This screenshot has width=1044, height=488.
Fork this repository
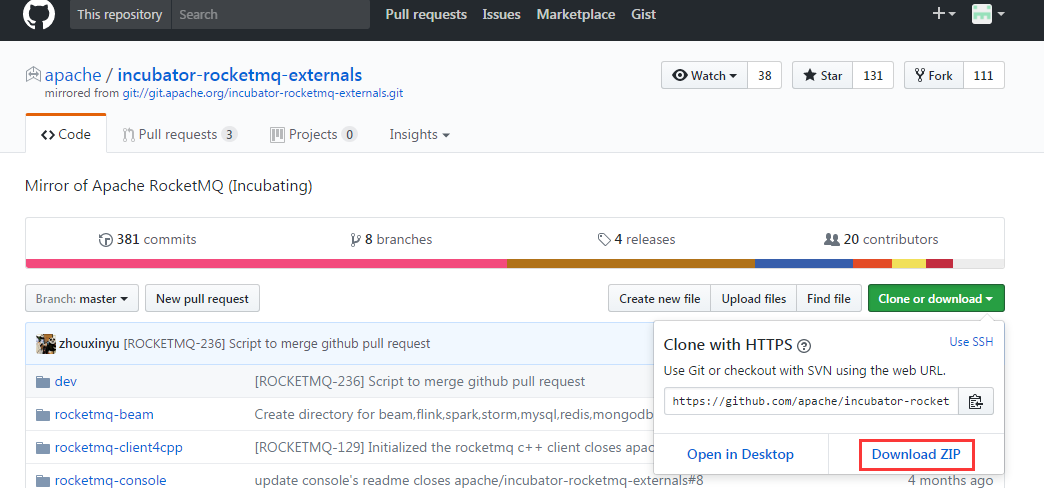click(x=933, y=75)
